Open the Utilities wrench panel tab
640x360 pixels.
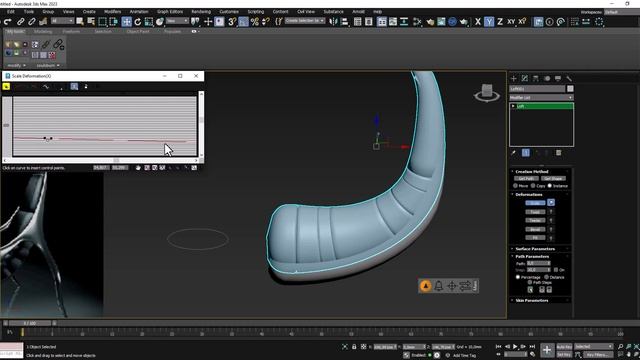point(569,78)
